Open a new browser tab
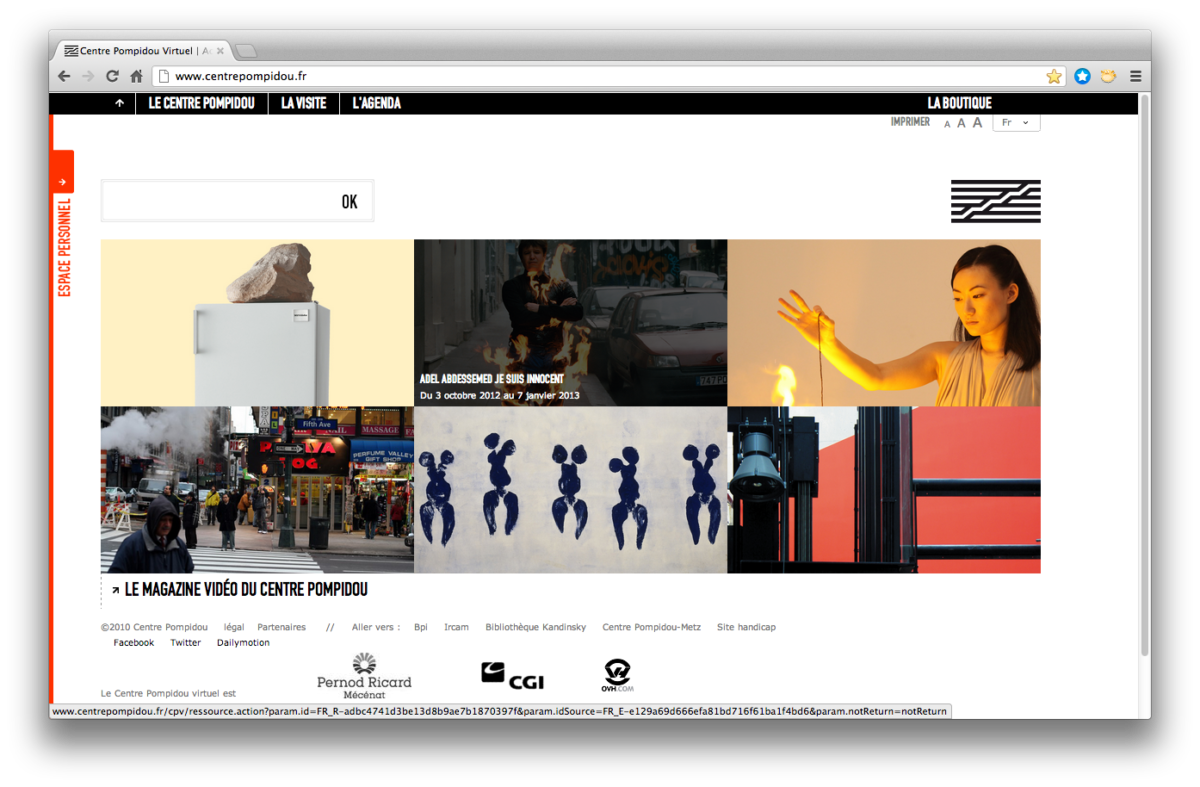The width and height of the screenshot is (1200, 787). (x=246, y=50)
